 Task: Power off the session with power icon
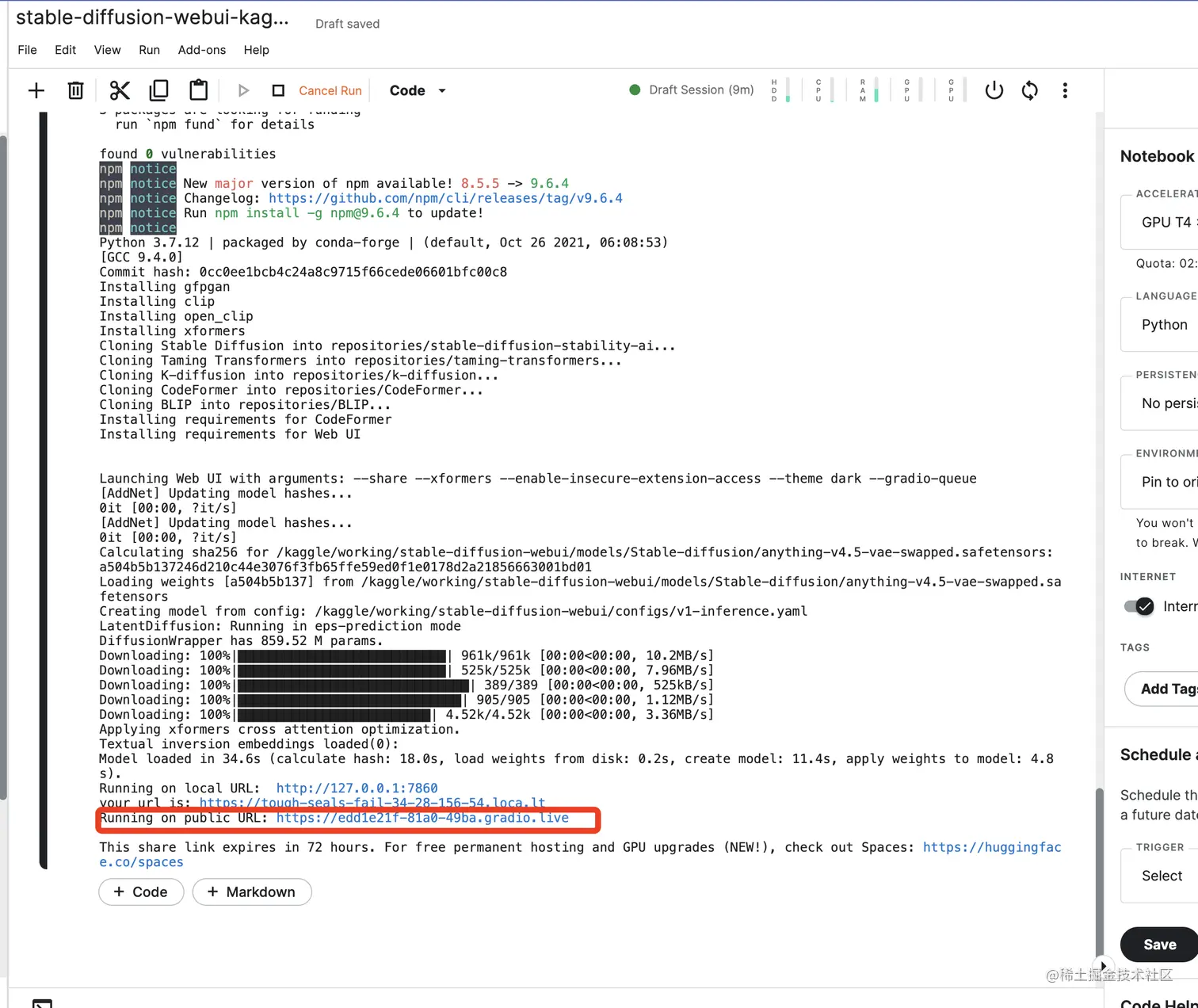pos(994,90)
